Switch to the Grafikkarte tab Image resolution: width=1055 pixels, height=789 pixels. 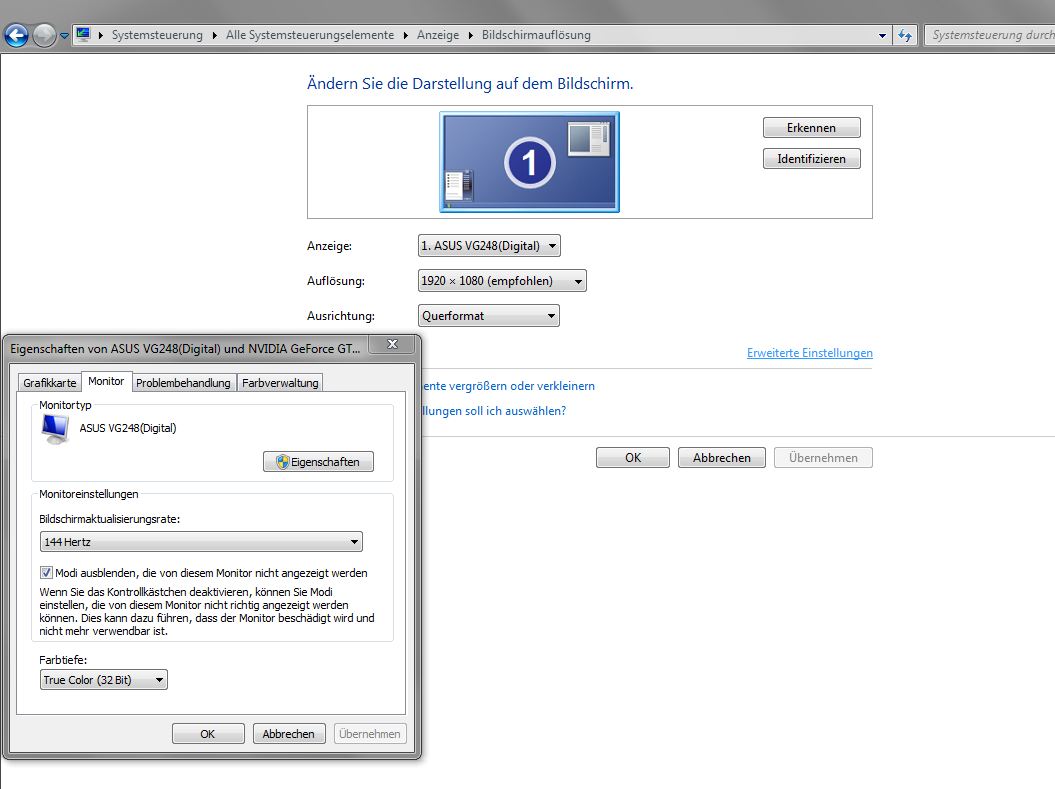pos(50,383)
